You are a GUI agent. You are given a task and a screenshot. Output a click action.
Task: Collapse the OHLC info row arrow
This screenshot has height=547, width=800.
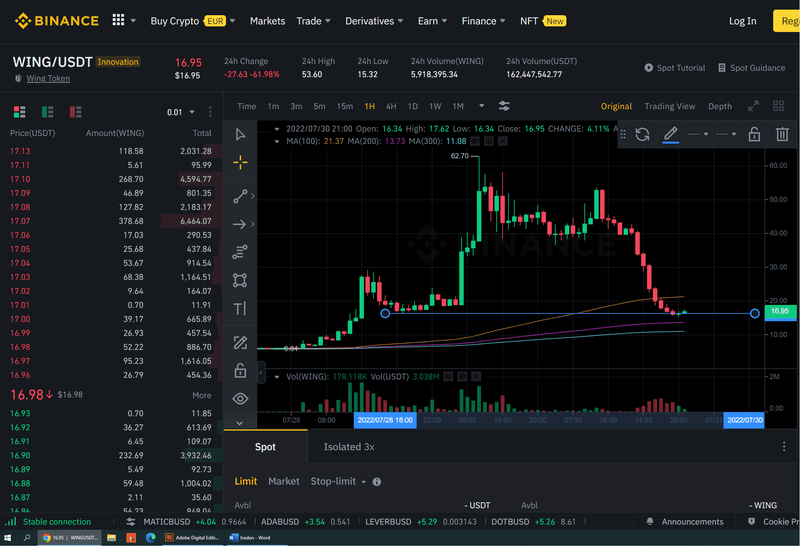277,129
